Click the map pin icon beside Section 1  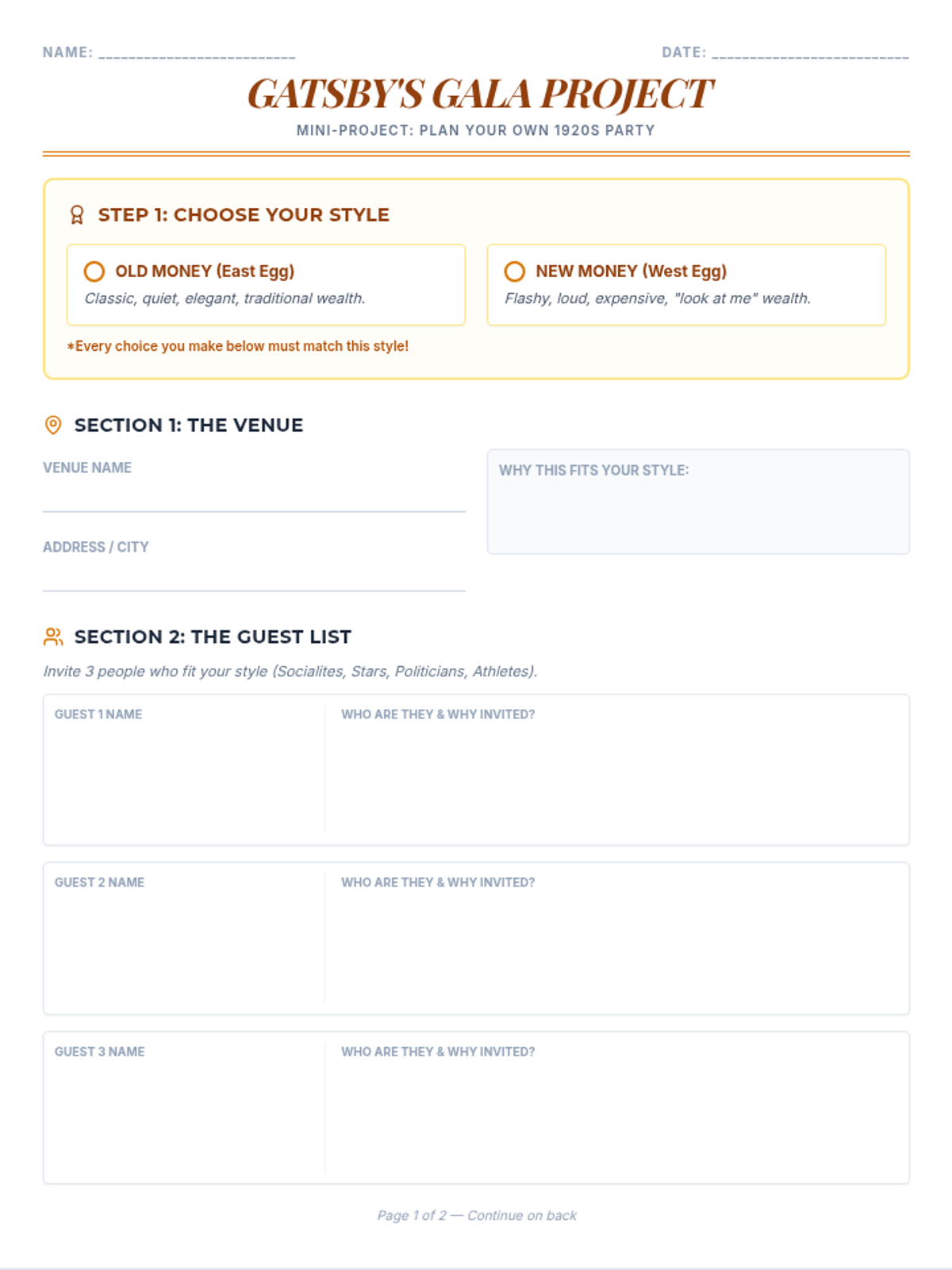pyautogui.click(x=53, y=425)
